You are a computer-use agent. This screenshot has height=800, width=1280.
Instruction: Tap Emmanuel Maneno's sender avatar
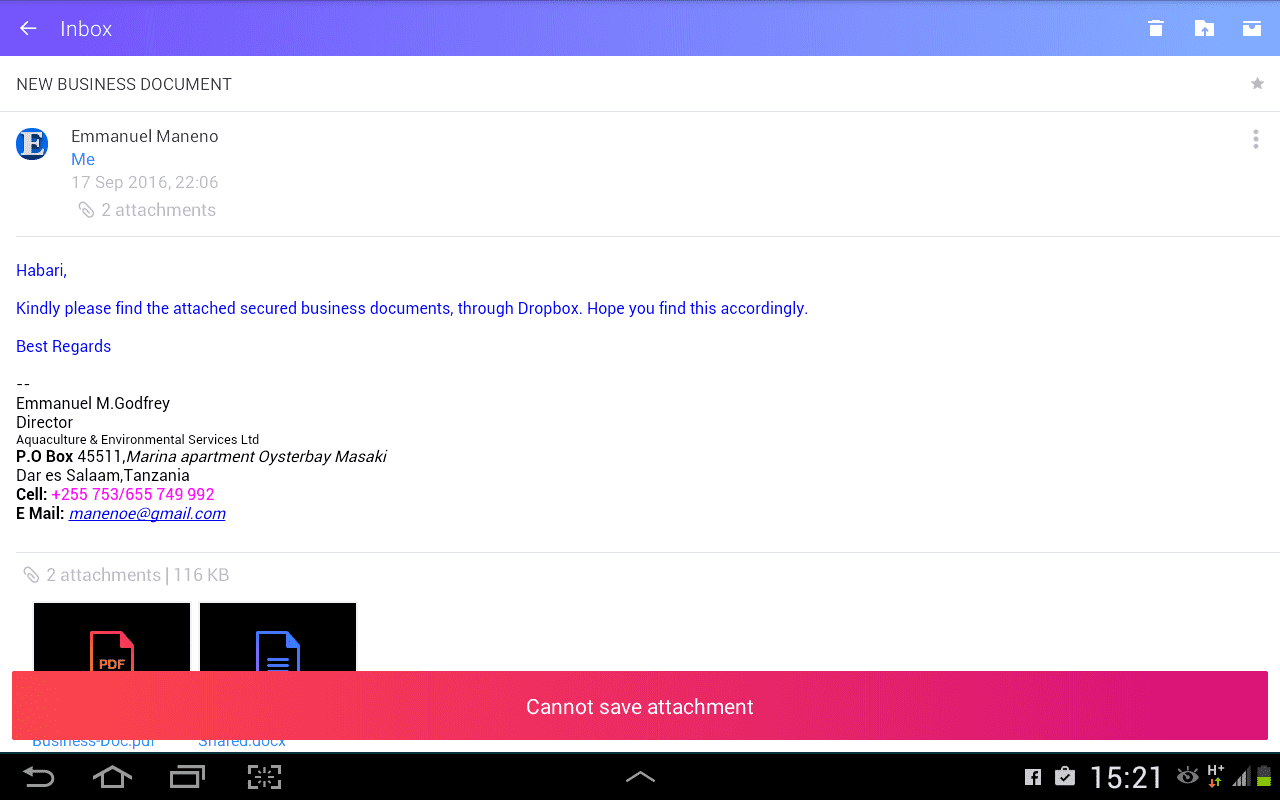(32, 144)
